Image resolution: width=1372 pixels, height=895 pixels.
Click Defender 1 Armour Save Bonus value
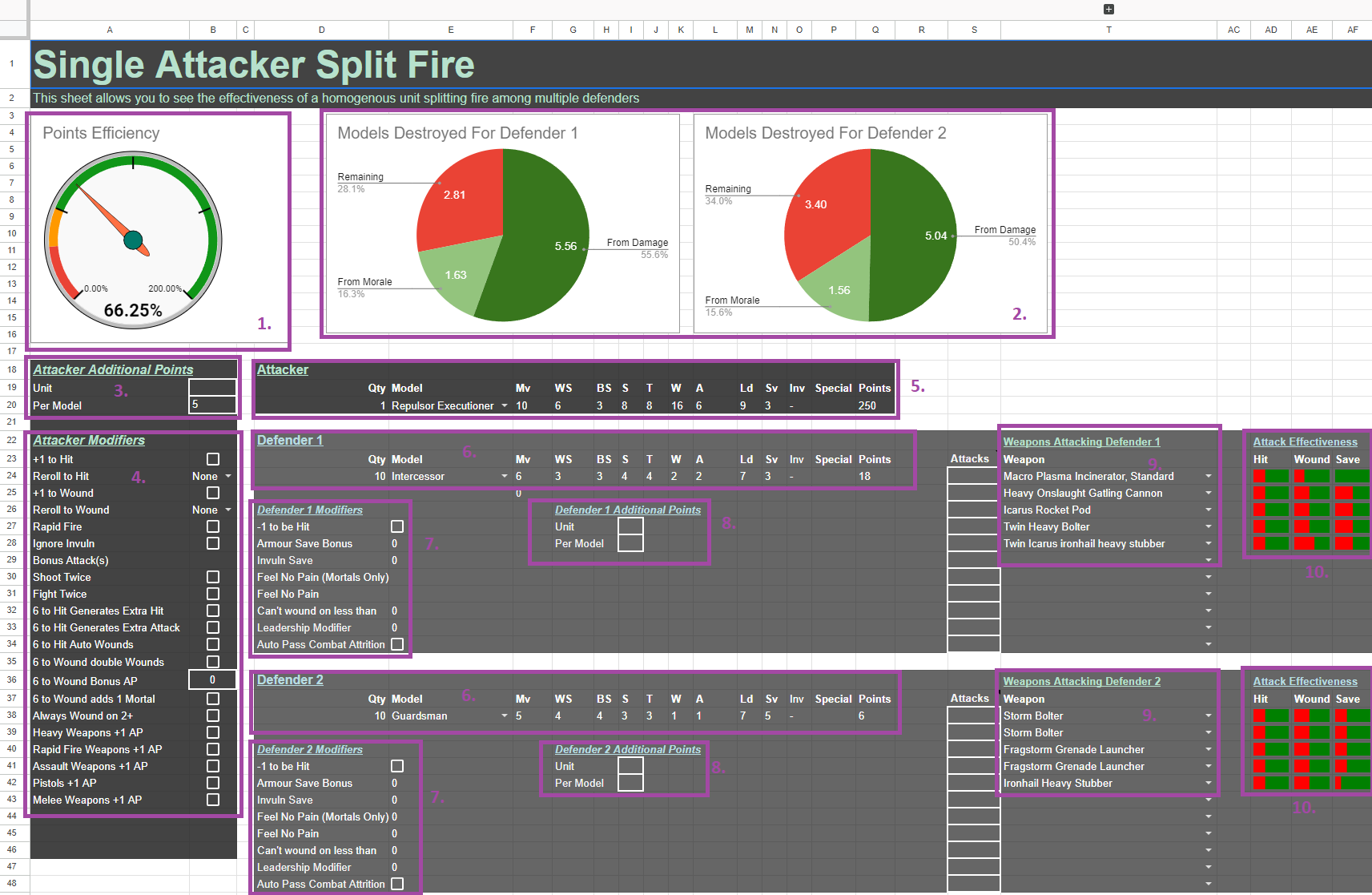[394, 543]
